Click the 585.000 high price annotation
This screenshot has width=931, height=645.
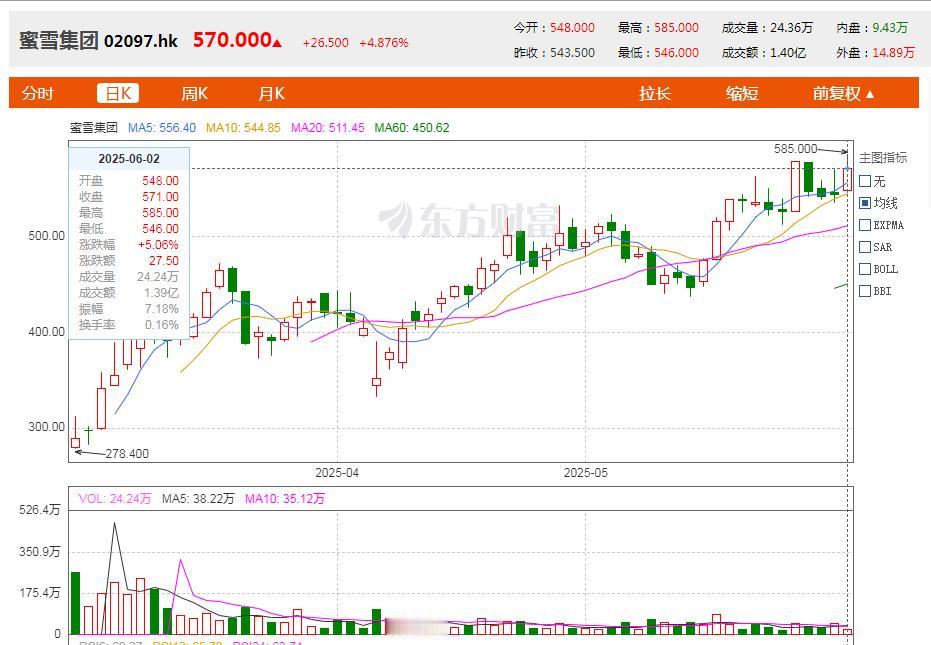796,148
